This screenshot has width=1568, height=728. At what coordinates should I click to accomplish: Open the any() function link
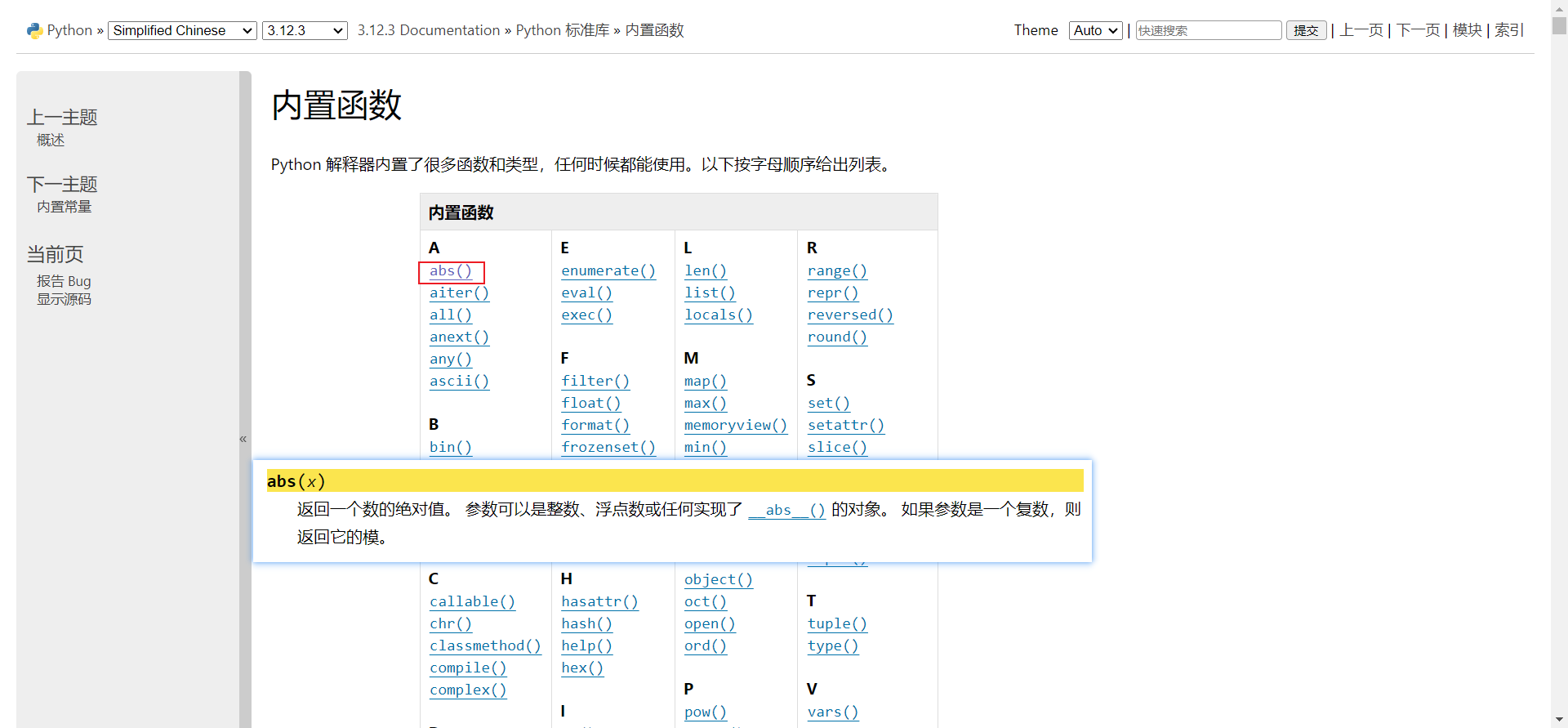point(451,360)
